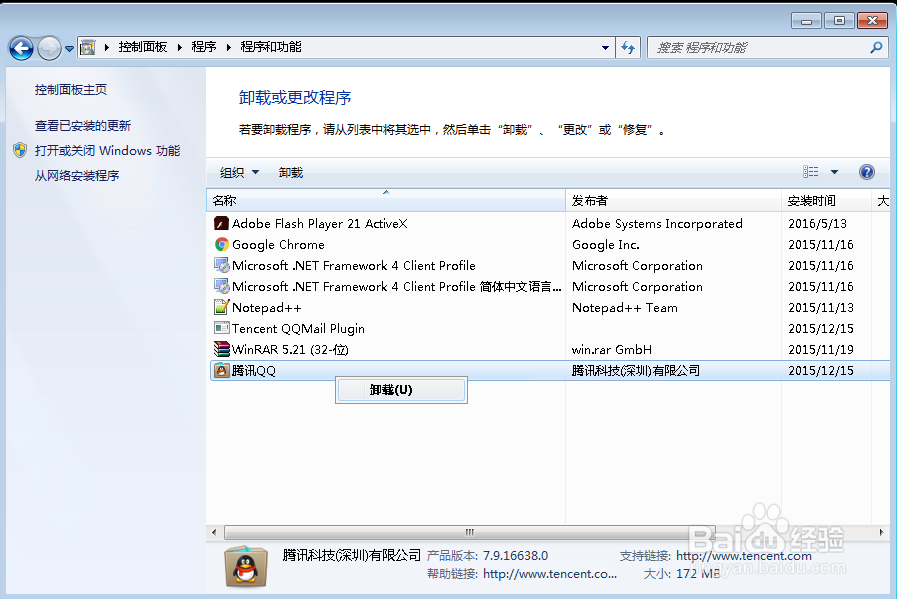Screen dimensions: 897x599
Task: Click the .NET Framework 4 Client Profile icon
Action: pos(221,265)
